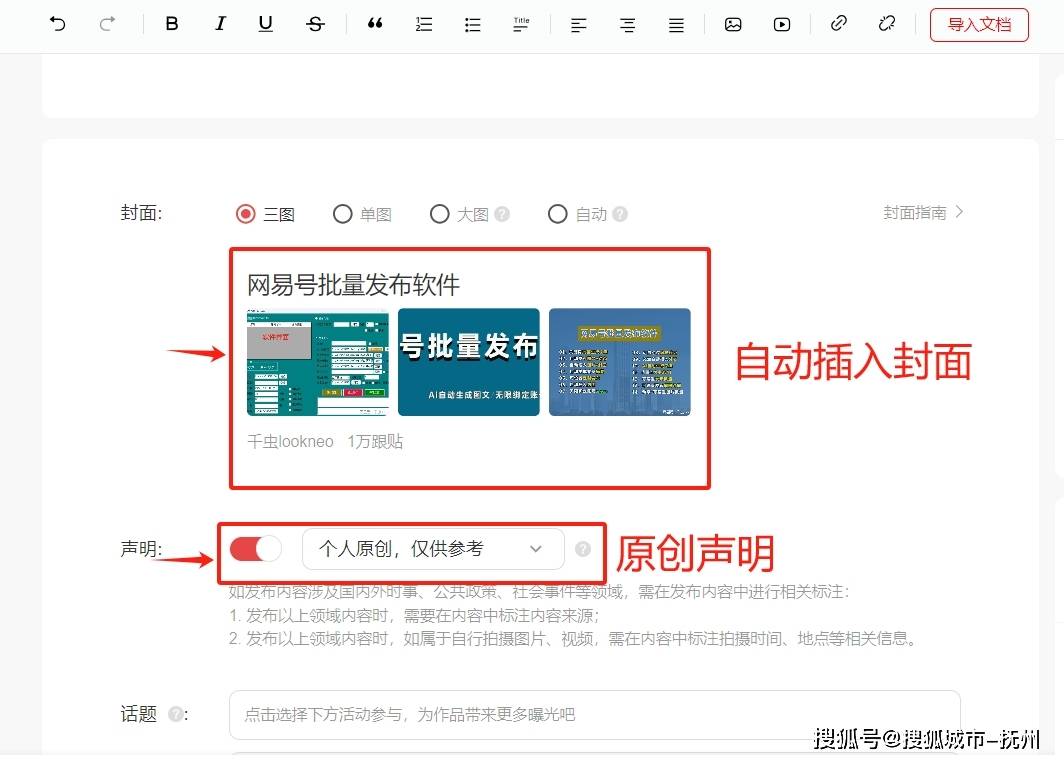Toggle italic formatting
The width and height of the screenshot is (1064, 762).
click(220, 24)
